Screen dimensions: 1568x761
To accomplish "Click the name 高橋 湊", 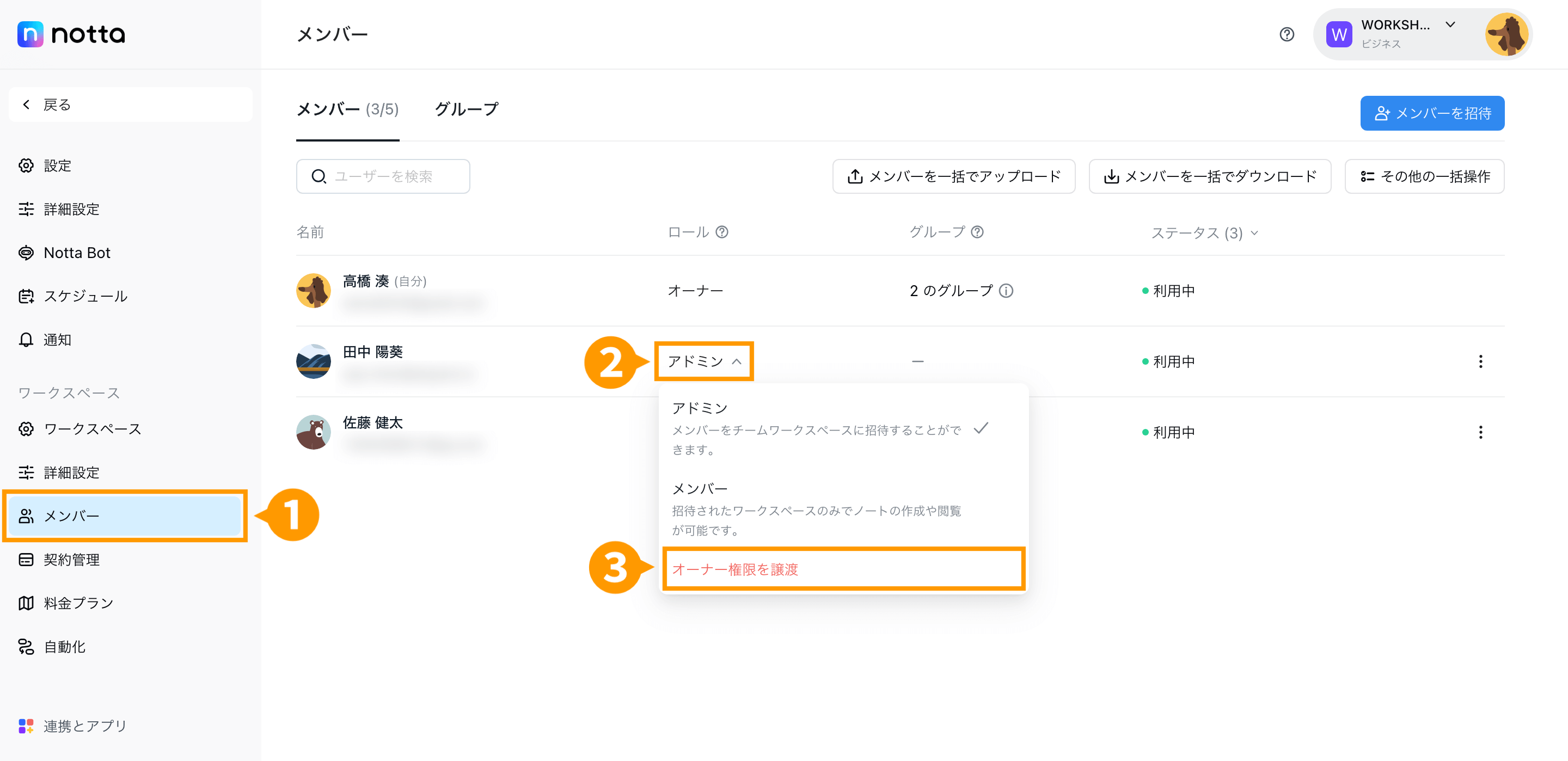I will tap(366, 281).
